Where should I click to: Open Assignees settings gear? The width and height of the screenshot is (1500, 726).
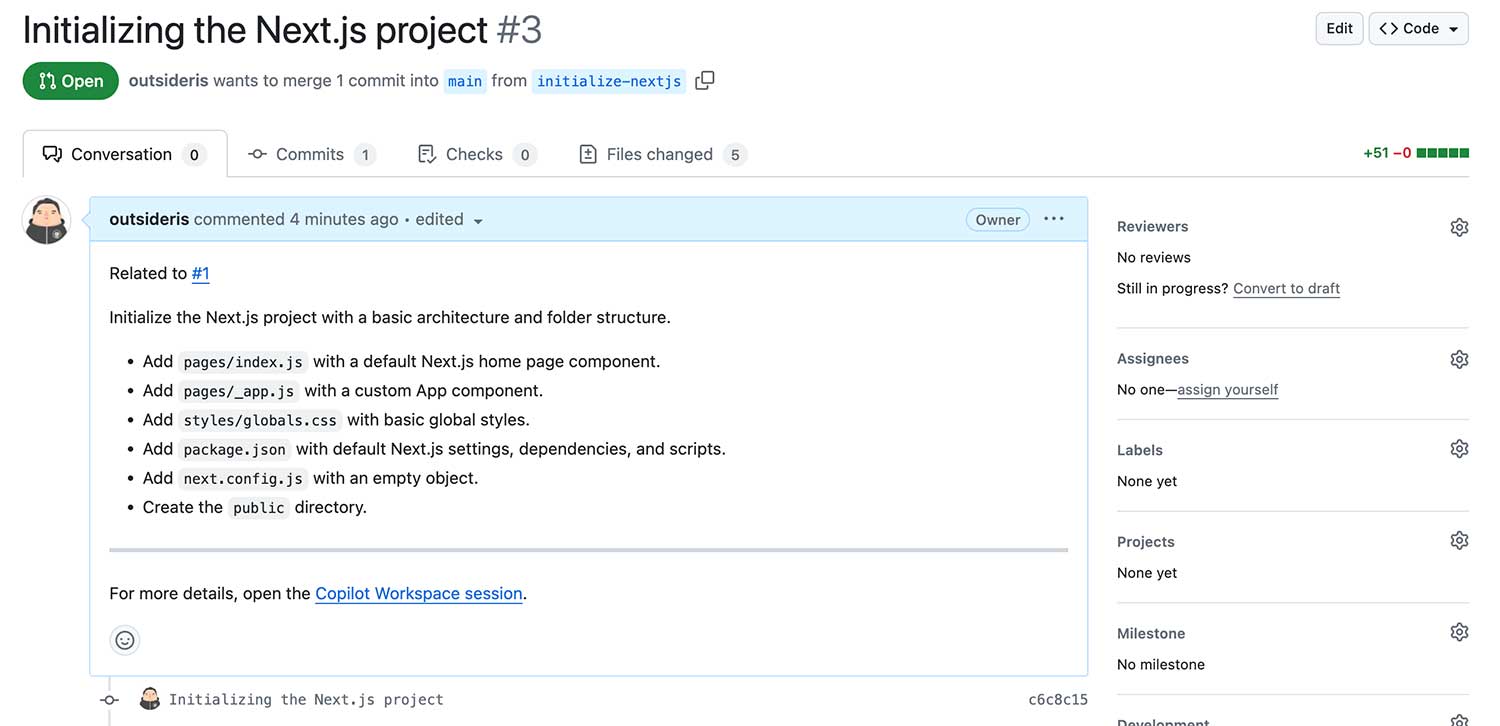1459,359
